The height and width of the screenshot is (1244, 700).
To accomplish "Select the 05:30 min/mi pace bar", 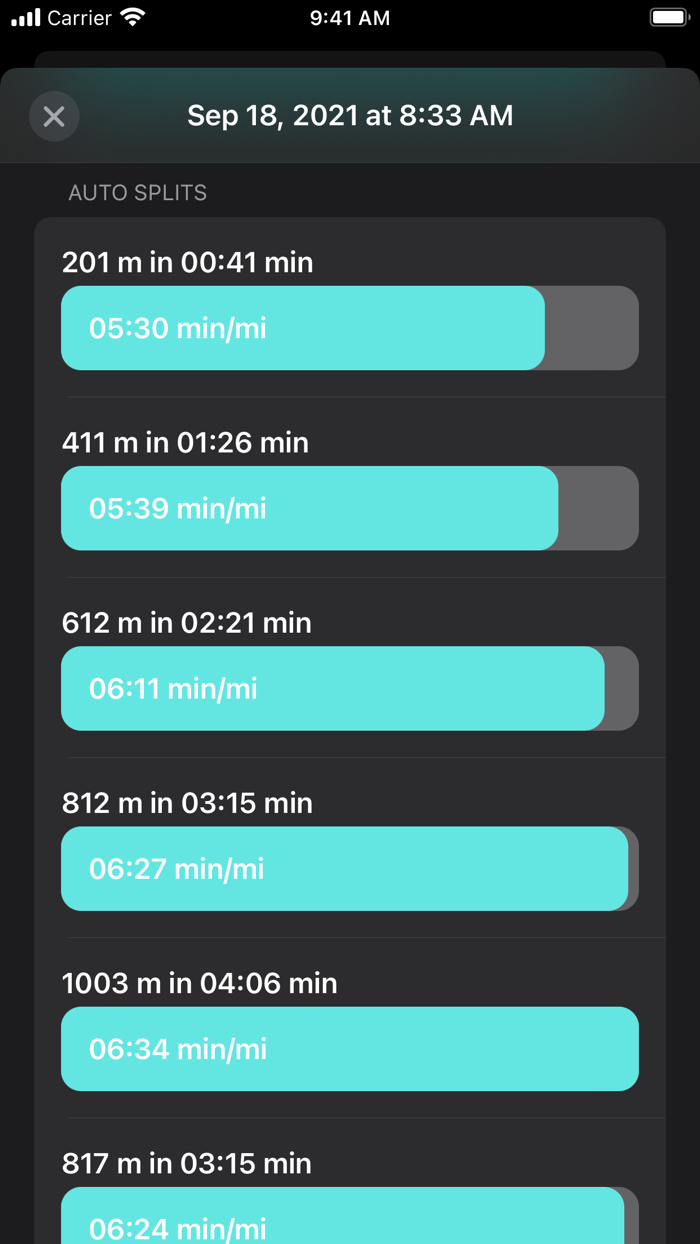I will point(300,327).
